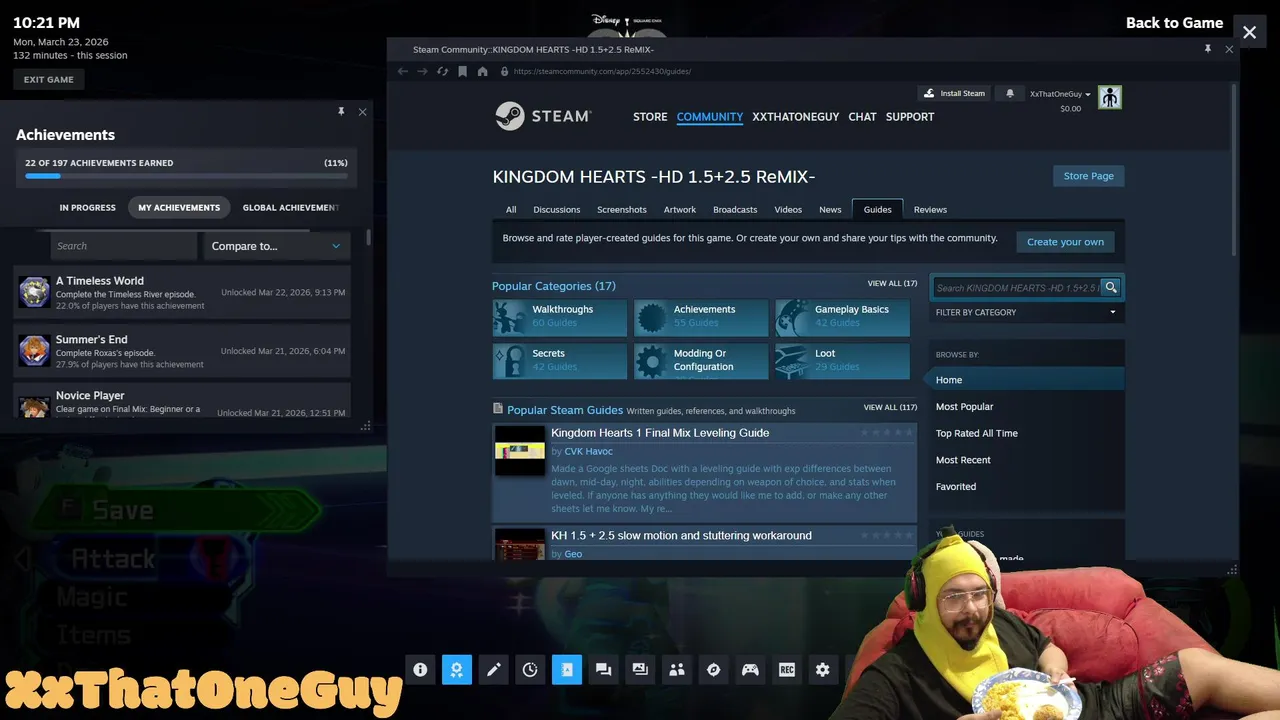Screen dimensions: 1280x720
Task: Go back using browser back arrow
Action: tap(403, 71)
